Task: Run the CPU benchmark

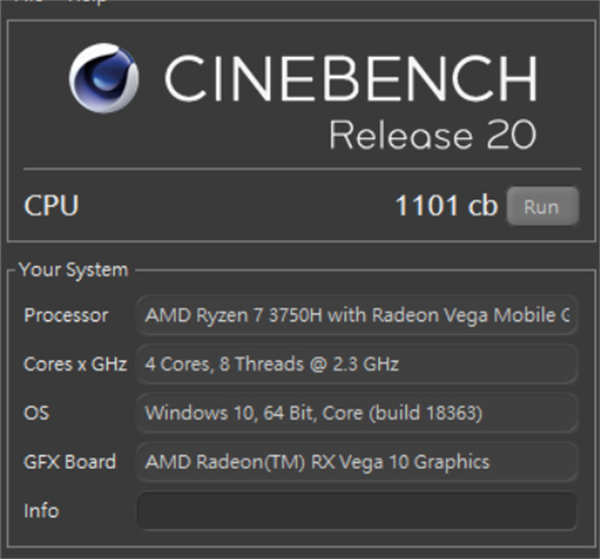Action: coord(542,206)
